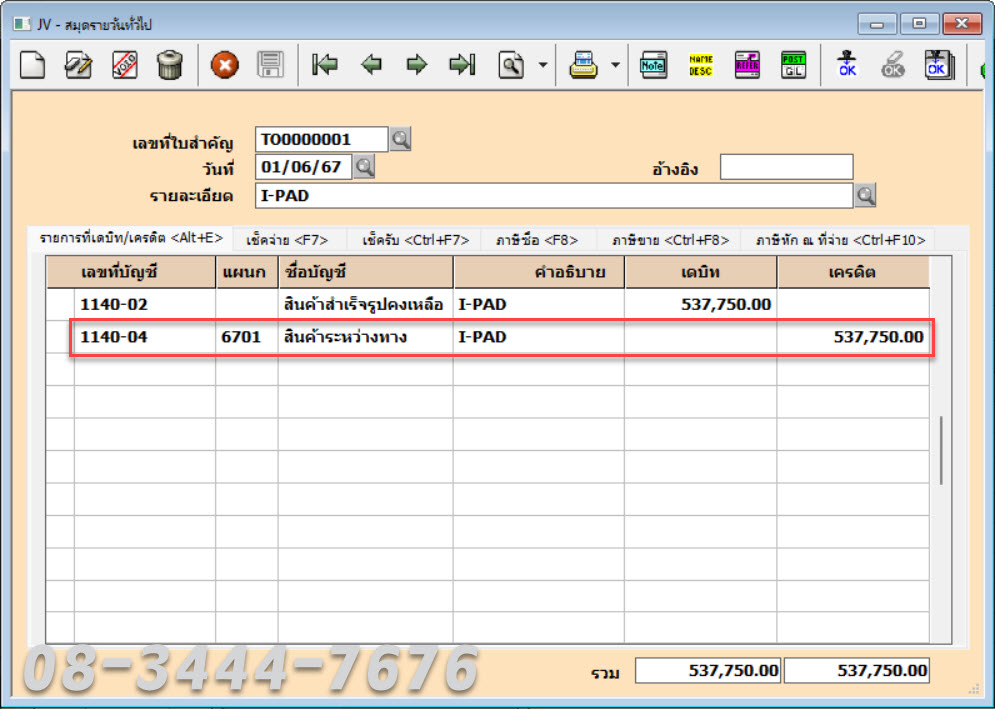
Task: Click the voucher number field T0000001
Action: point(322,139)
